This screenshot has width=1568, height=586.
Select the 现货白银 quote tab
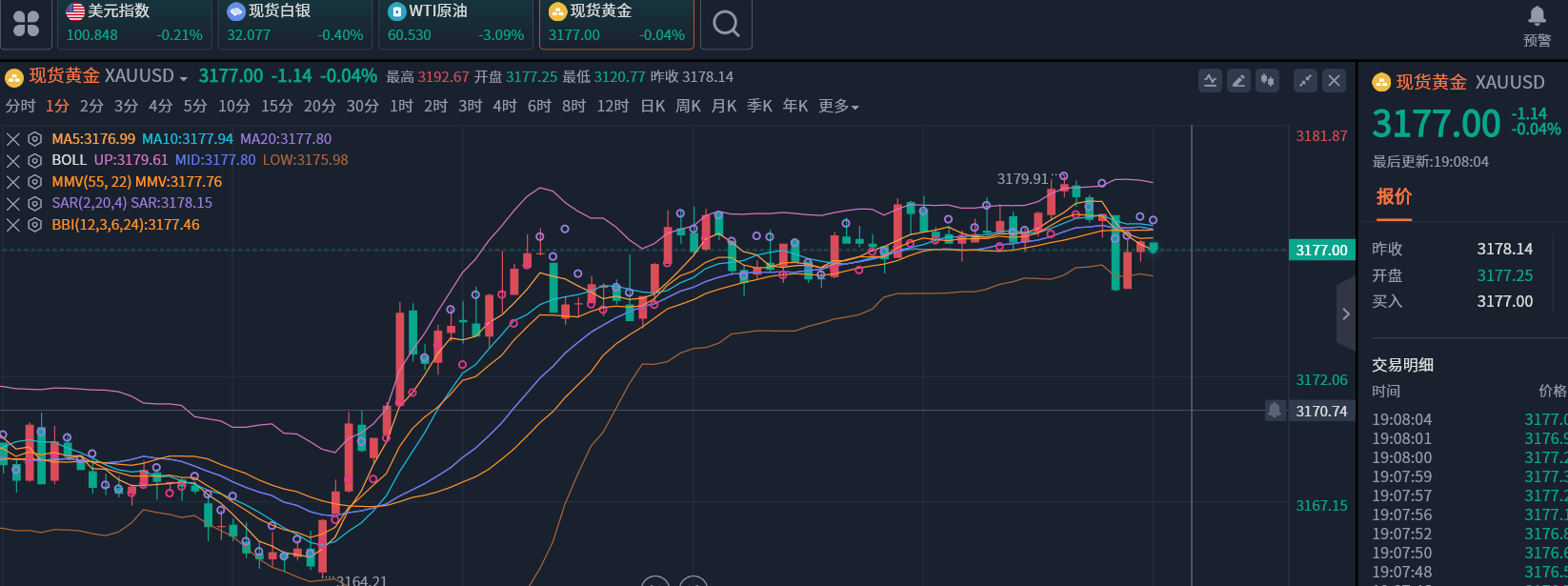[294, 24]
